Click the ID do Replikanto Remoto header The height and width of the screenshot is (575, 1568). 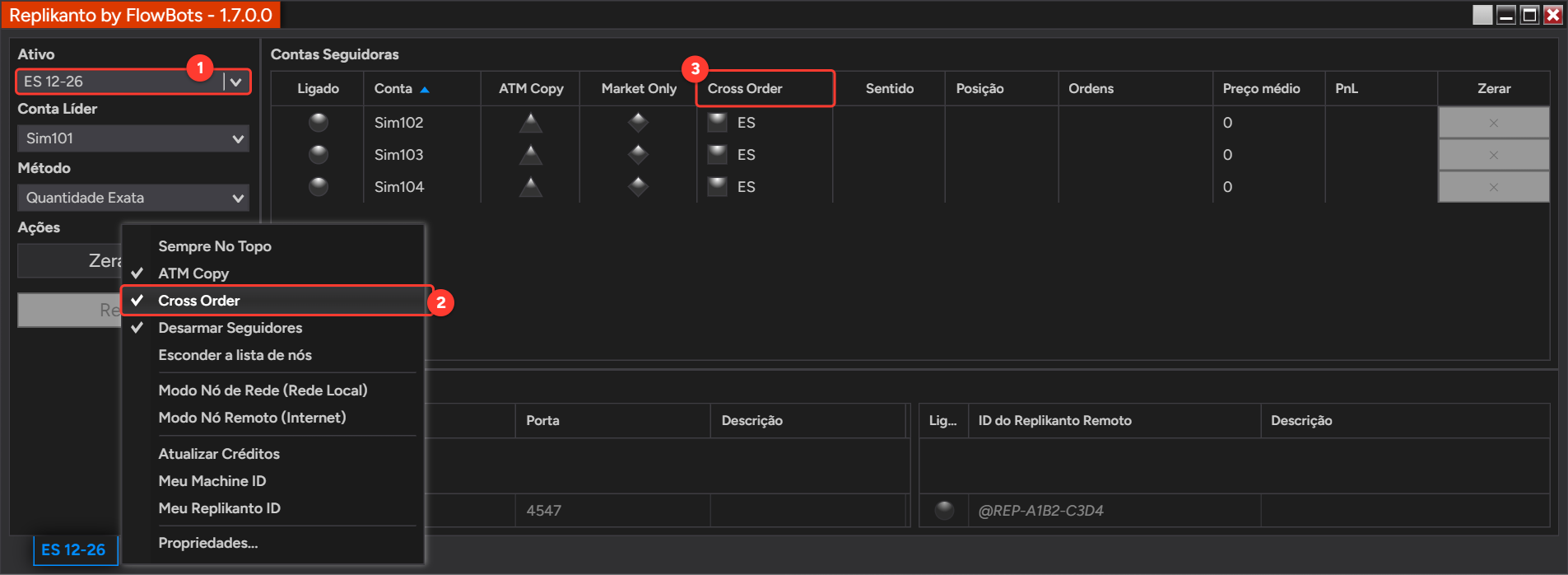(x=1114, y=421)
